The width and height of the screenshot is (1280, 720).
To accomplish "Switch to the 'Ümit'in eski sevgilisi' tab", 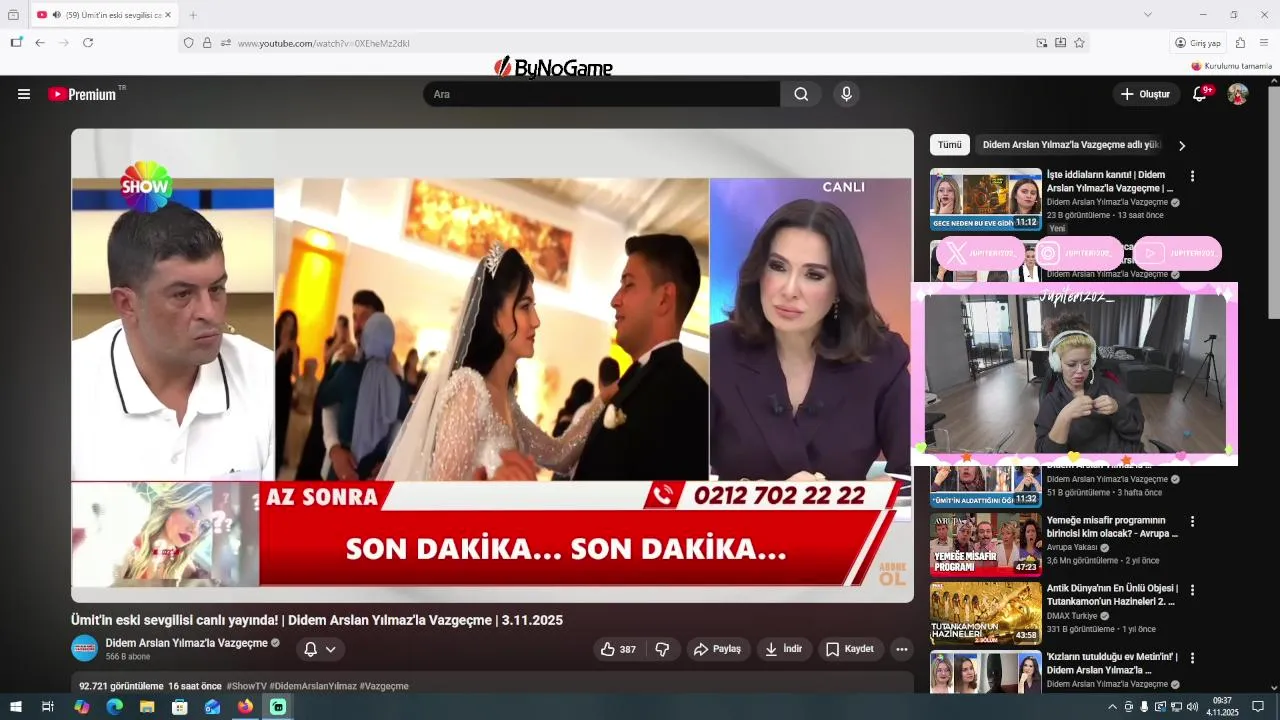I will tap(104, 15).
